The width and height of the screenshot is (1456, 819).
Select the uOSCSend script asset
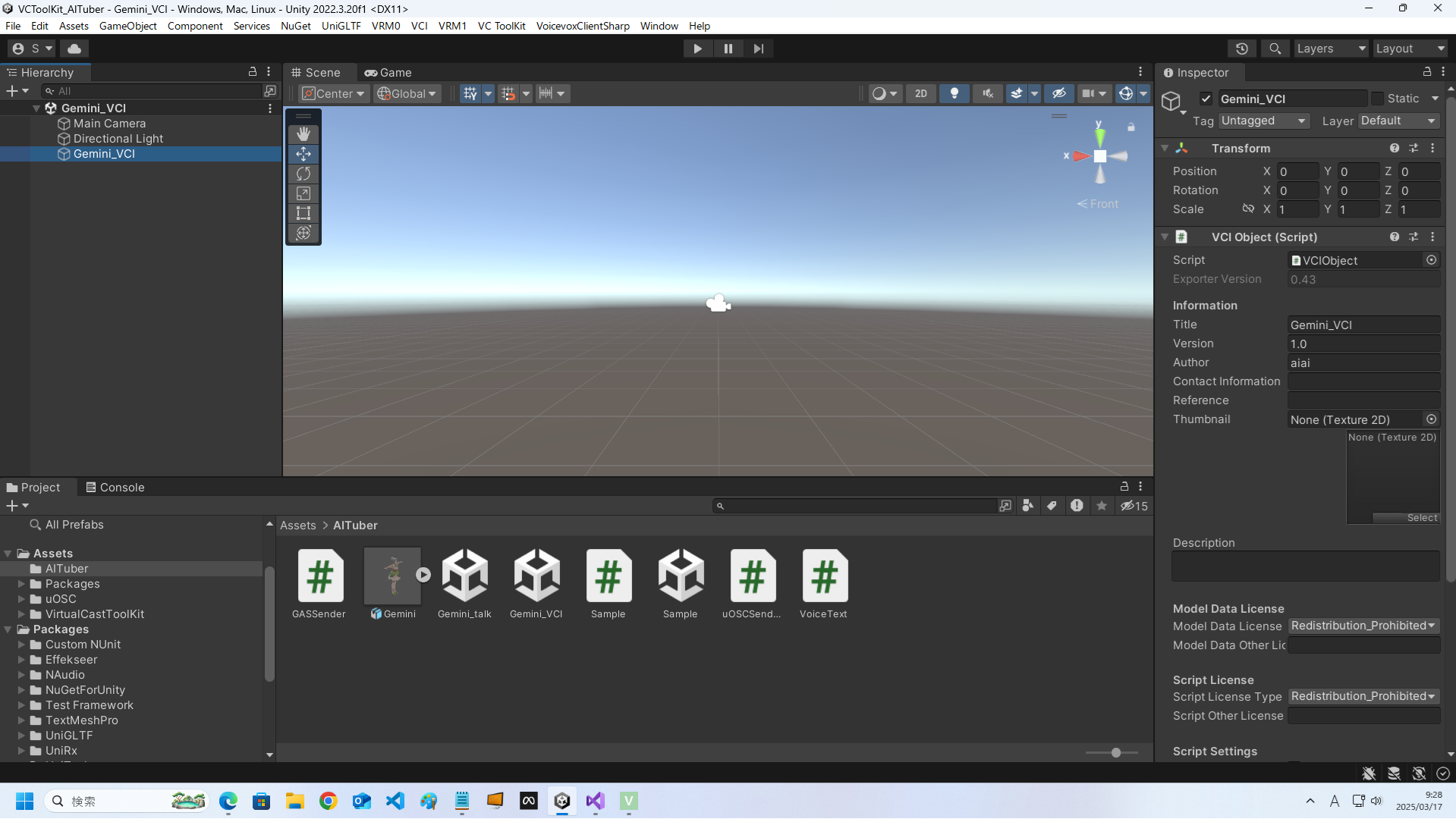click(752, 583)
